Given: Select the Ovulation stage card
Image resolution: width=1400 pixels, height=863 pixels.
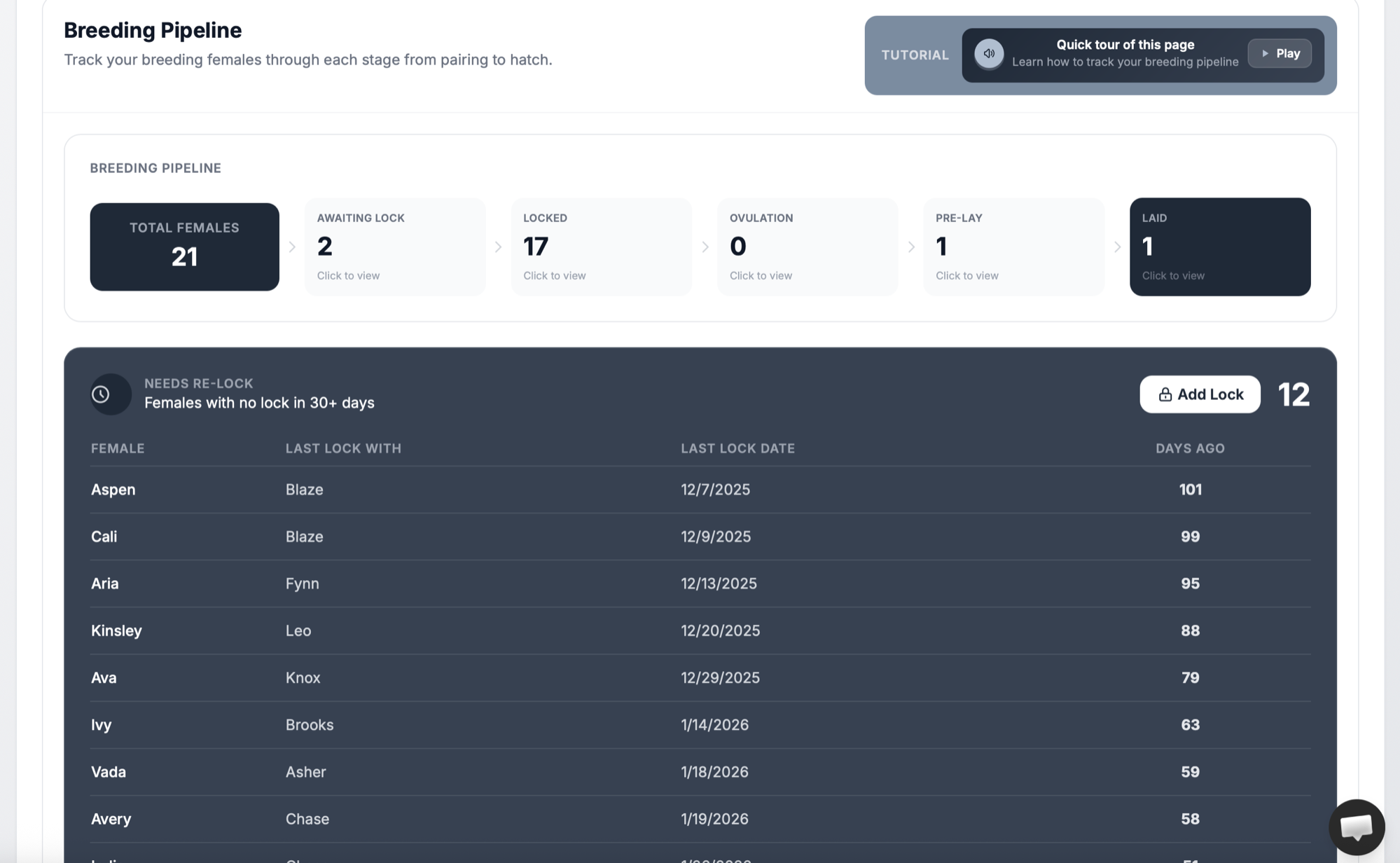Looking at the screenshot, I should click(x=807, y=247).
